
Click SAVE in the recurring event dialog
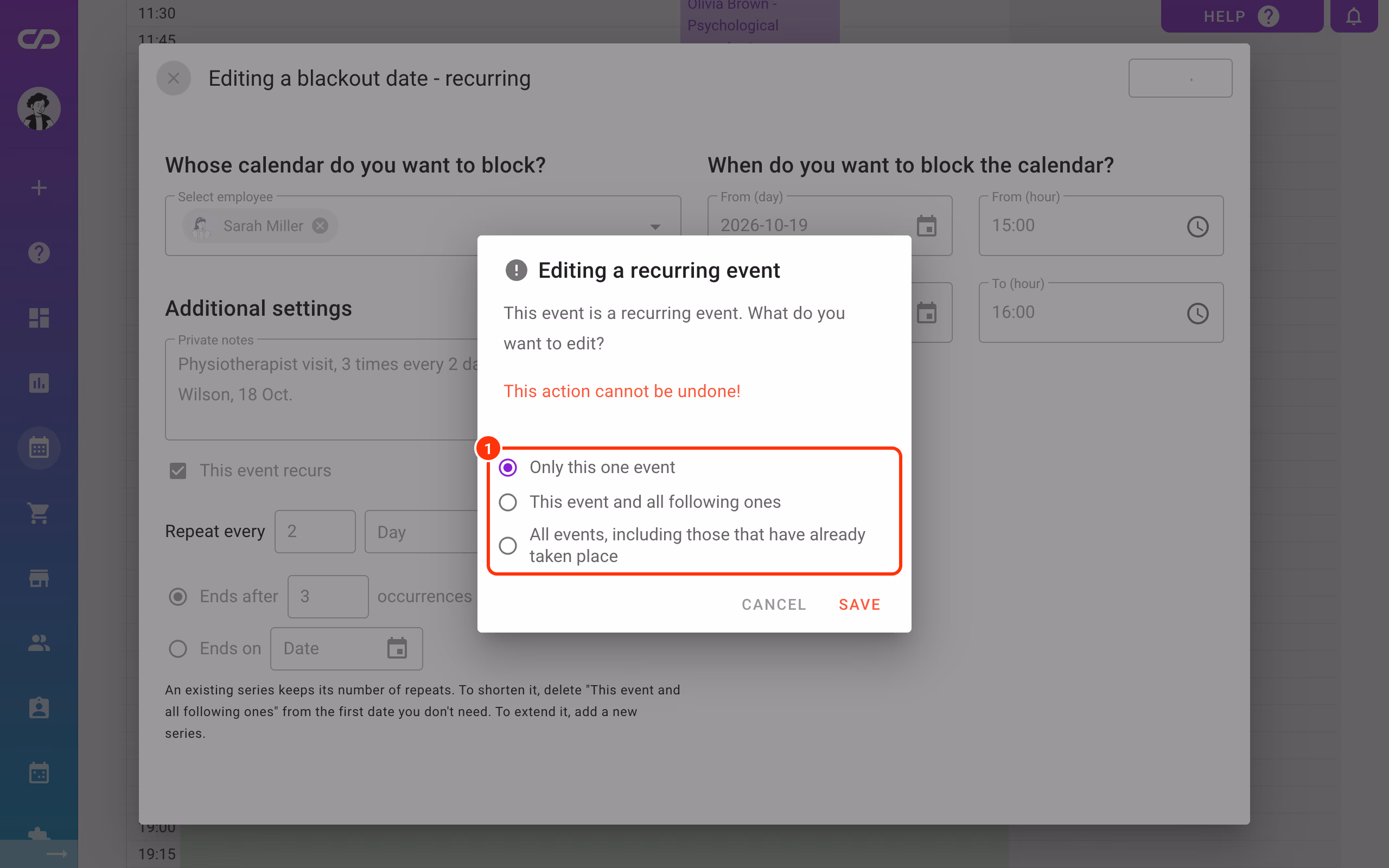[x=859, y=604]
